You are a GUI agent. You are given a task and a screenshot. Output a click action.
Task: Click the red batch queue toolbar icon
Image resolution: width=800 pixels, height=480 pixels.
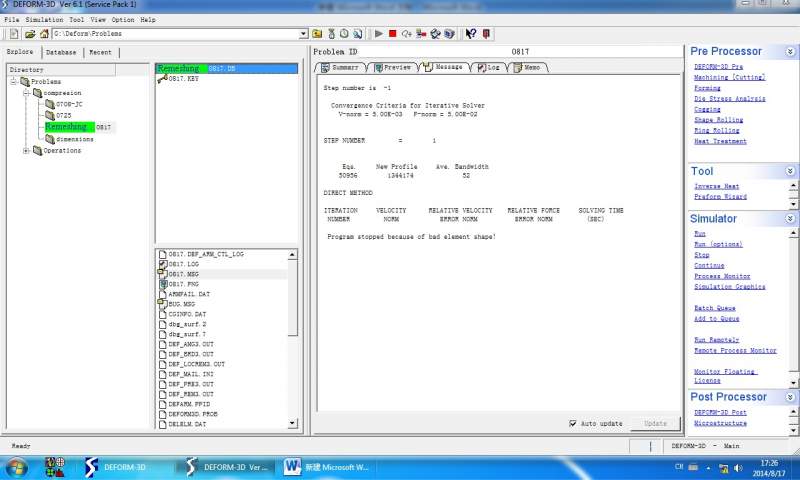click(x=421, y=34)
